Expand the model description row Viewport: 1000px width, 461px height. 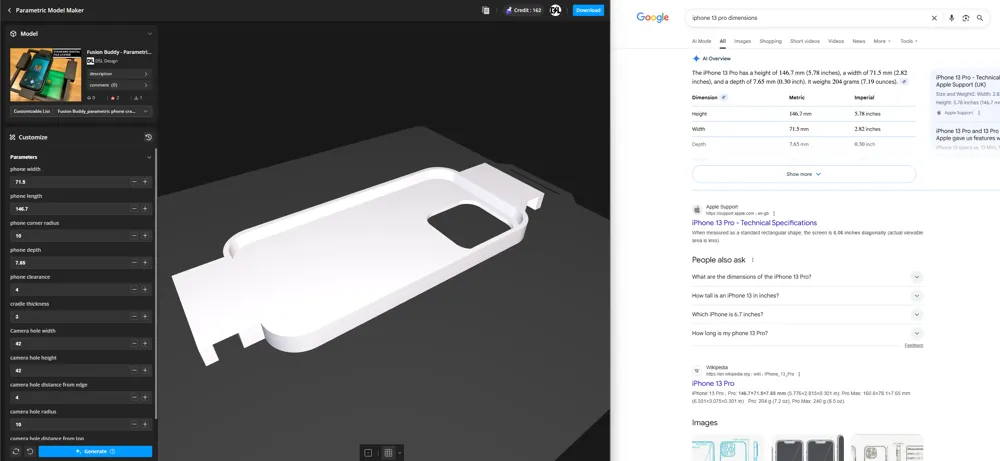[x=119, y=74]
